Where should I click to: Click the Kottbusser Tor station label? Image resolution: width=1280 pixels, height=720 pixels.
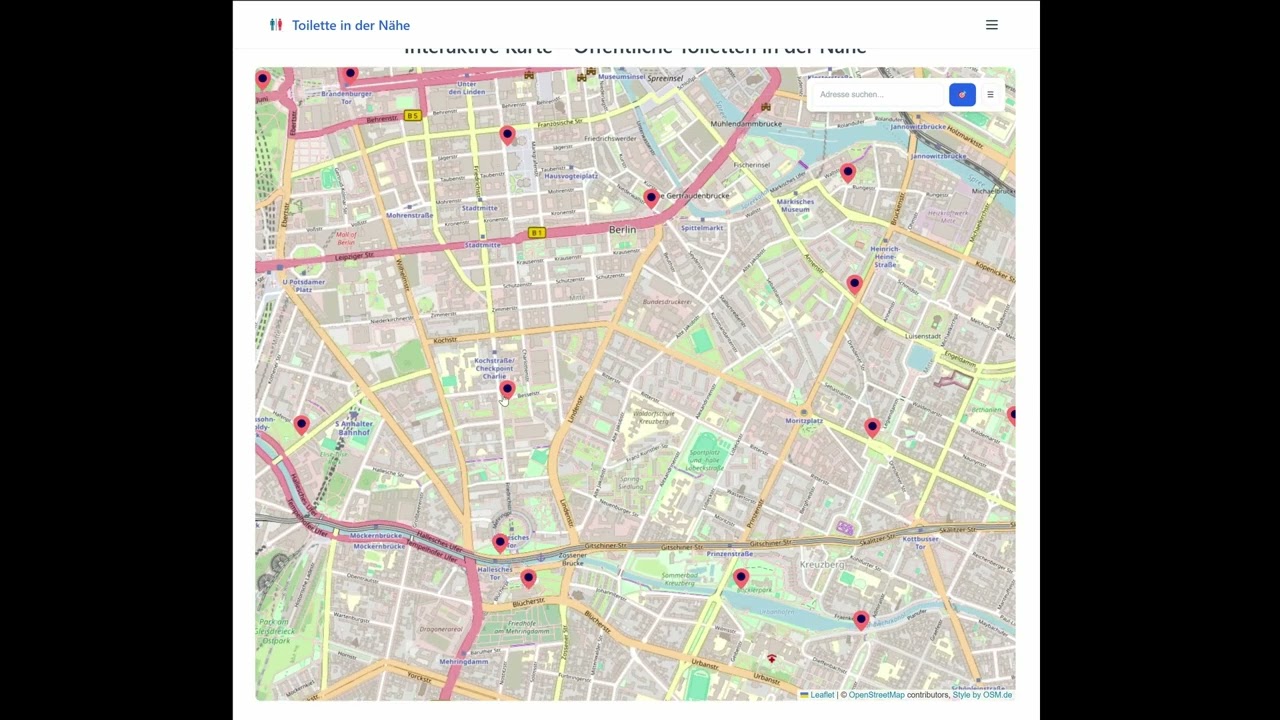921,542
